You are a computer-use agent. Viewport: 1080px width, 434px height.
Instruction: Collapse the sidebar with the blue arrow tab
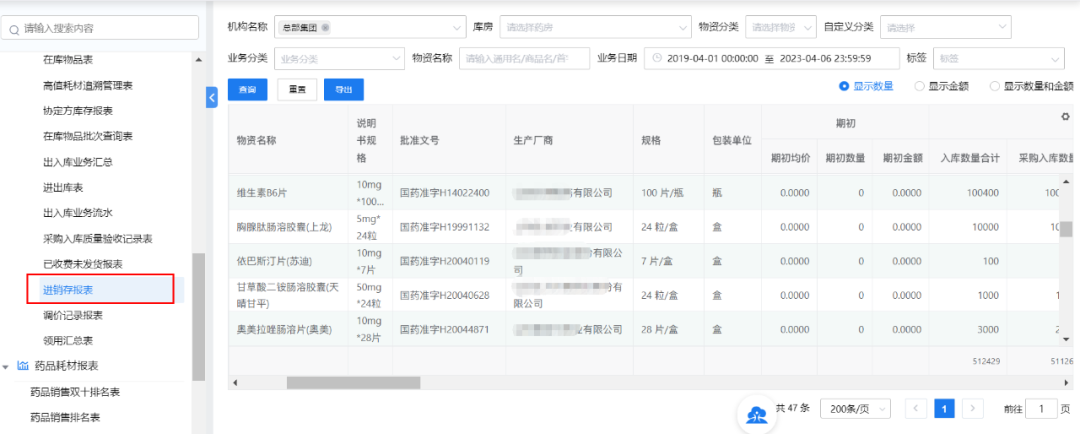pos(211,97)
